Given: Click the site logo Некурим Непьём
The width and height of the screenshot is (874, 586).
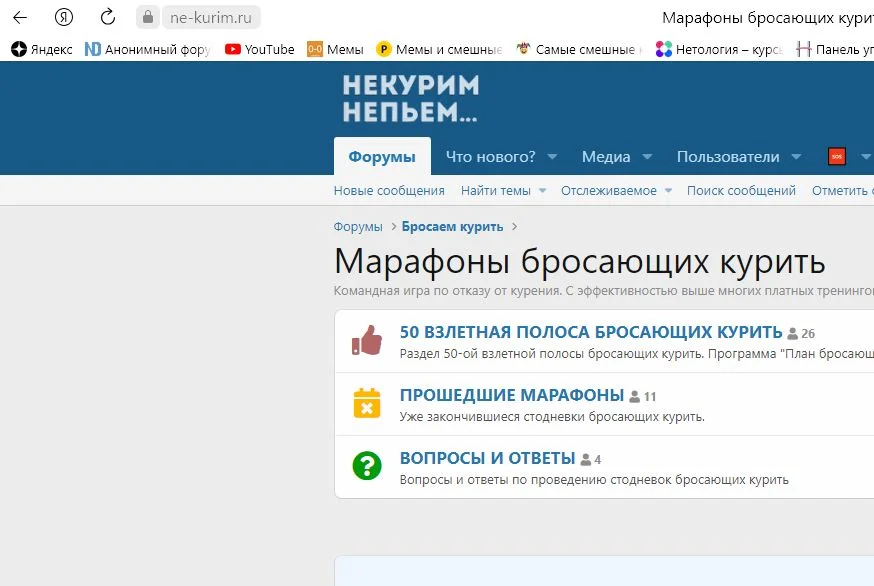Looking at the screenshot, I should click(x=410, y=97).
